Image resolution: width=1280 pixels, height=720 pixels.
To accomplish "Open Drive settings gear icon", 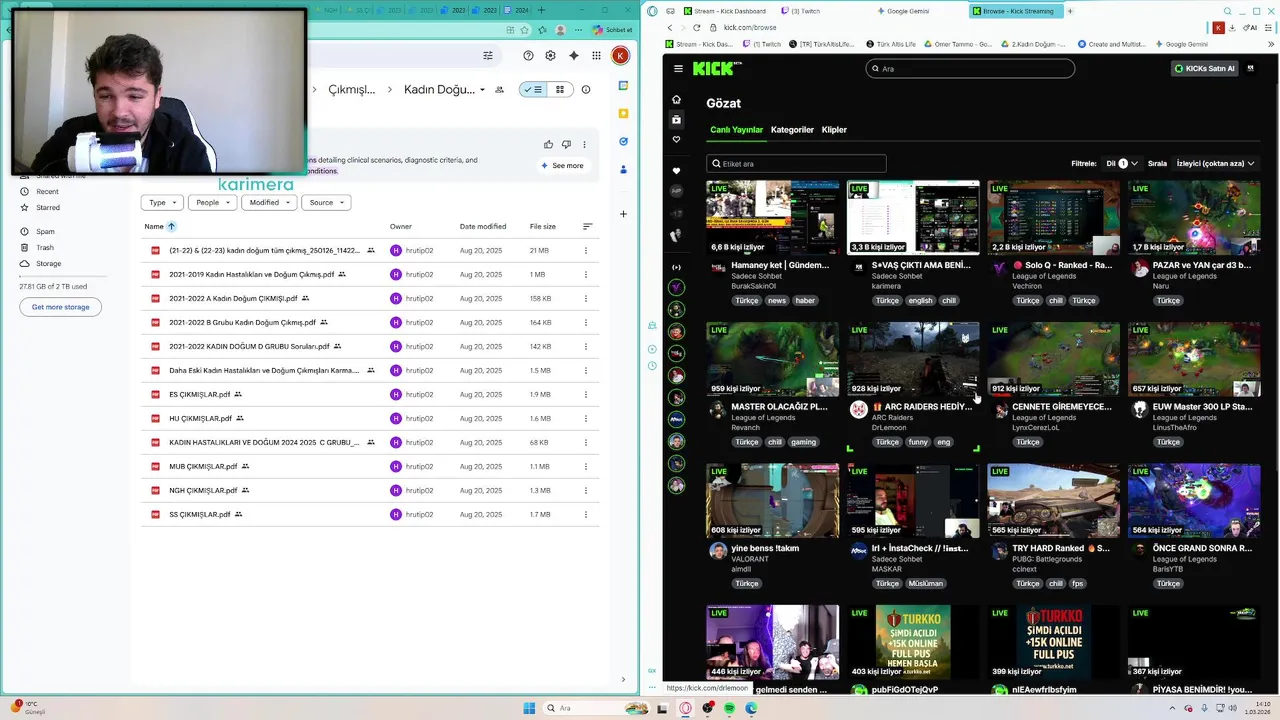I will 550,56.
